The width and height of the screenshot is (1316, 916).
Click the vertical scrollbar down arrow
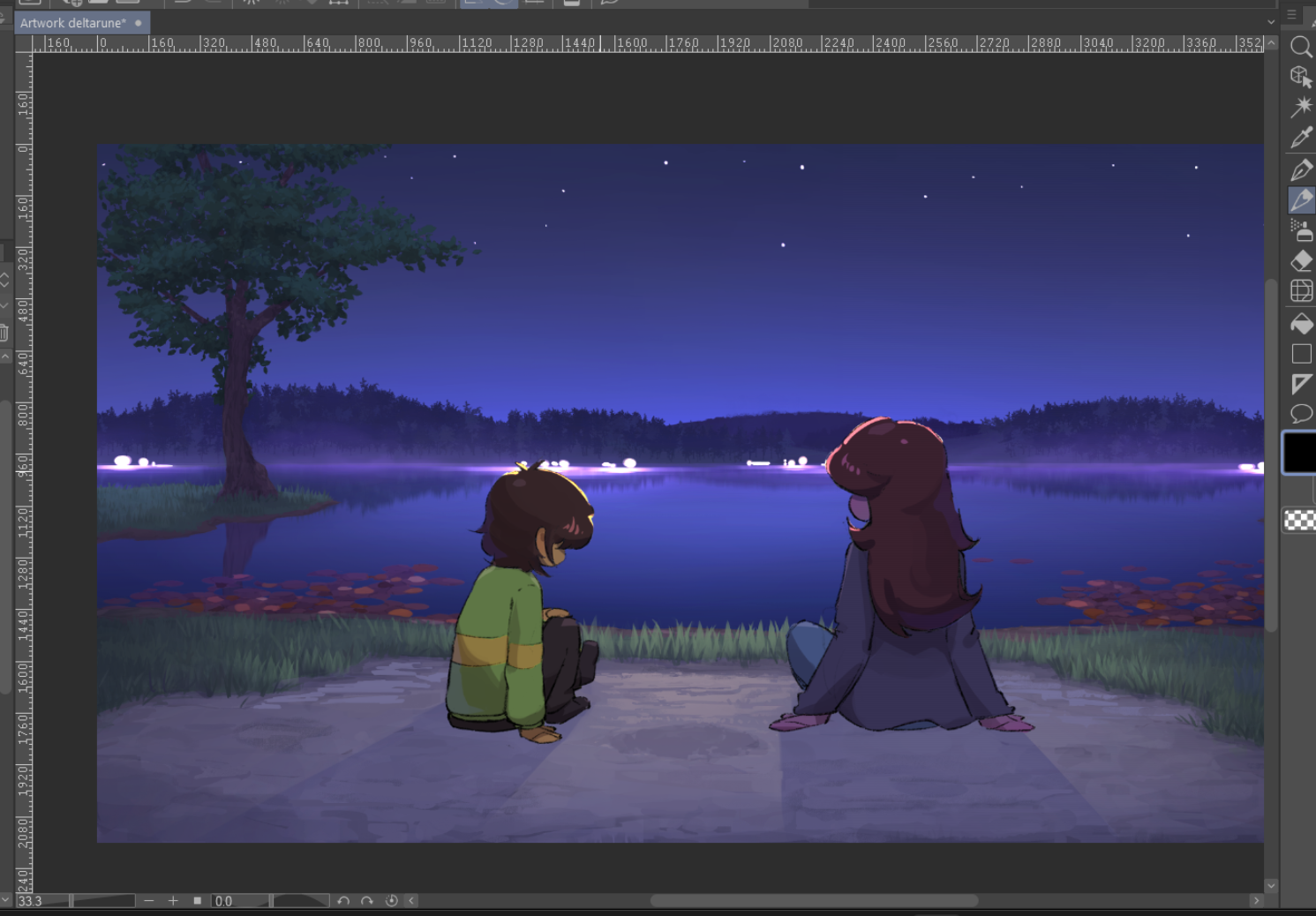click(1271, 885)
